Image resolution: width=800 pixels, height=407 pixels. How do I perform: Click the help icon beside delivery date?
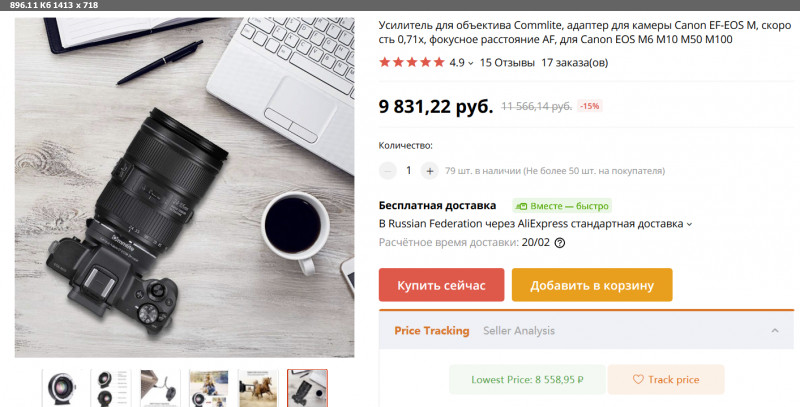click(560, 242)
